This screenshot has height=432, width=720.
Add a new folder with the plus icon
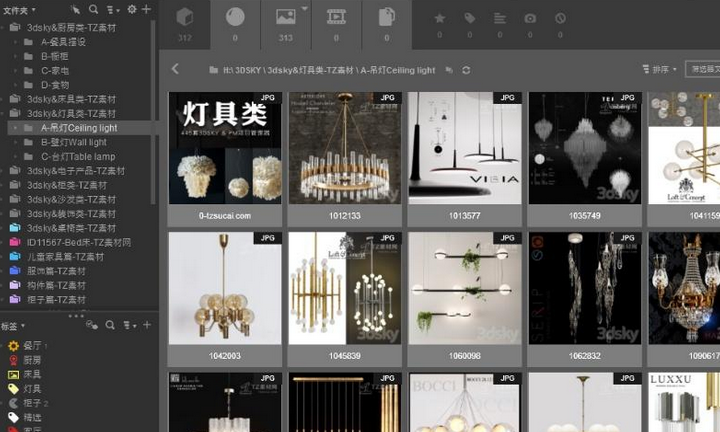coord(146,9)
